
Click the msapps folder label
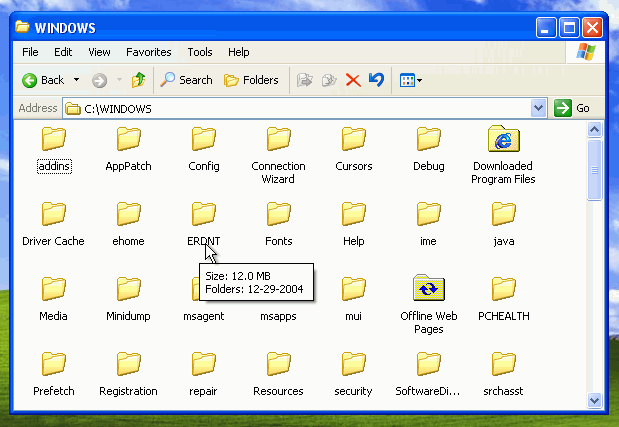click(278, 316)
